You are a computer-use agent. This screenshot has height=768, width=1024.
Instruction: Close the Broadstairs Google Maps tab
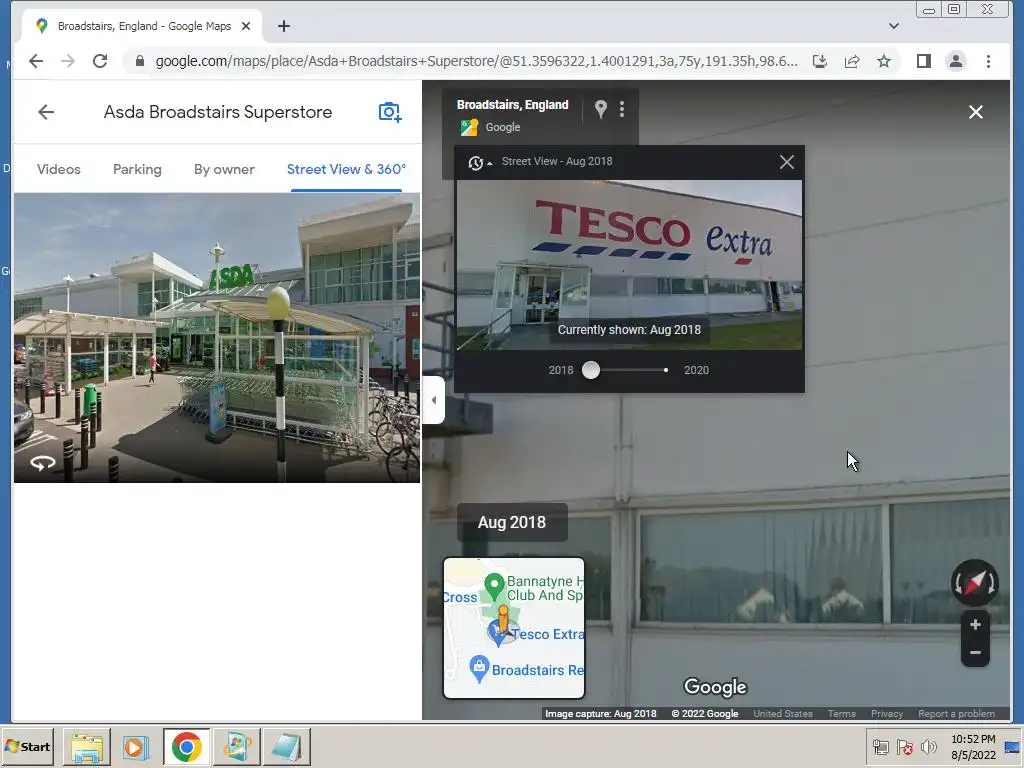point(246,26)
